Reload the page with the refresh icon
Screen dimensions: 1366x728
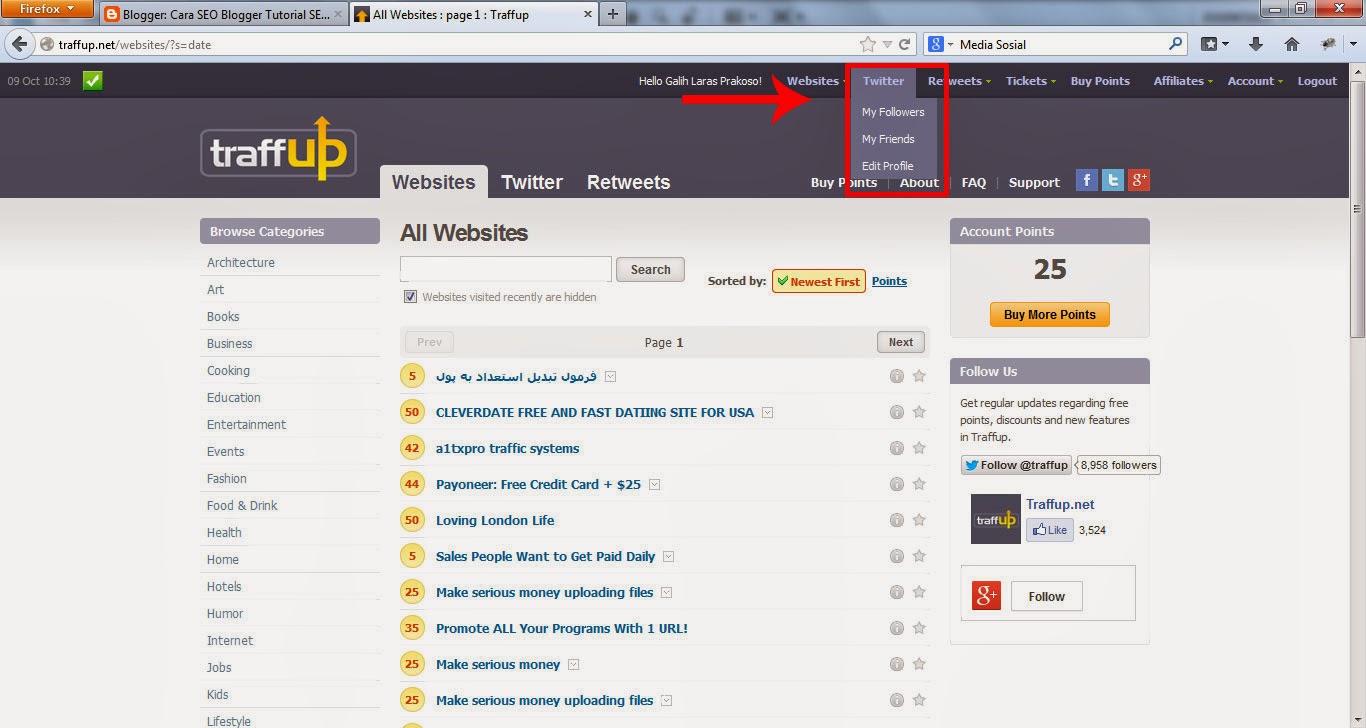click(x=905, y=44)
